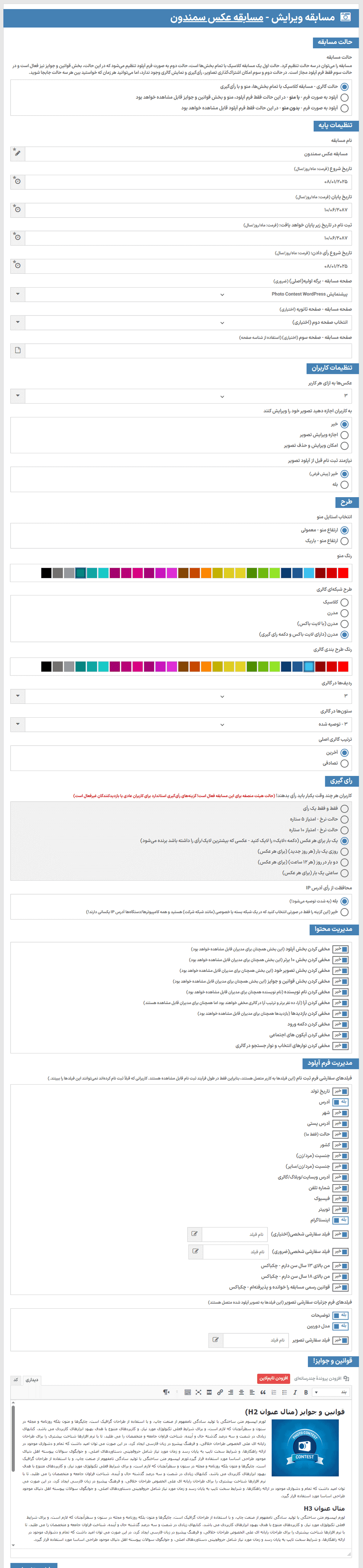The width and height of the screenshot is (363, 1568).
Task: Pick the black swatch in menu color row
Action: pyautogui.click(x=46, y=573)
